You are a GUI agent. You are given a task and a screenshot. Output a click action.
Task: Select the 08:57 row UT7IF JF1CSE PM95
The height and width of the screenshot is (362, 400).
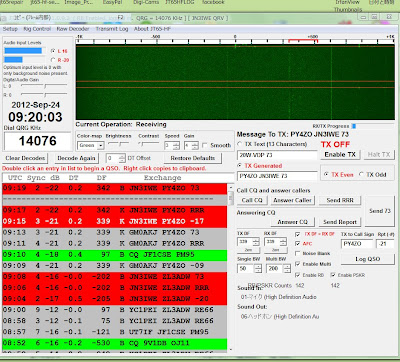115,332
